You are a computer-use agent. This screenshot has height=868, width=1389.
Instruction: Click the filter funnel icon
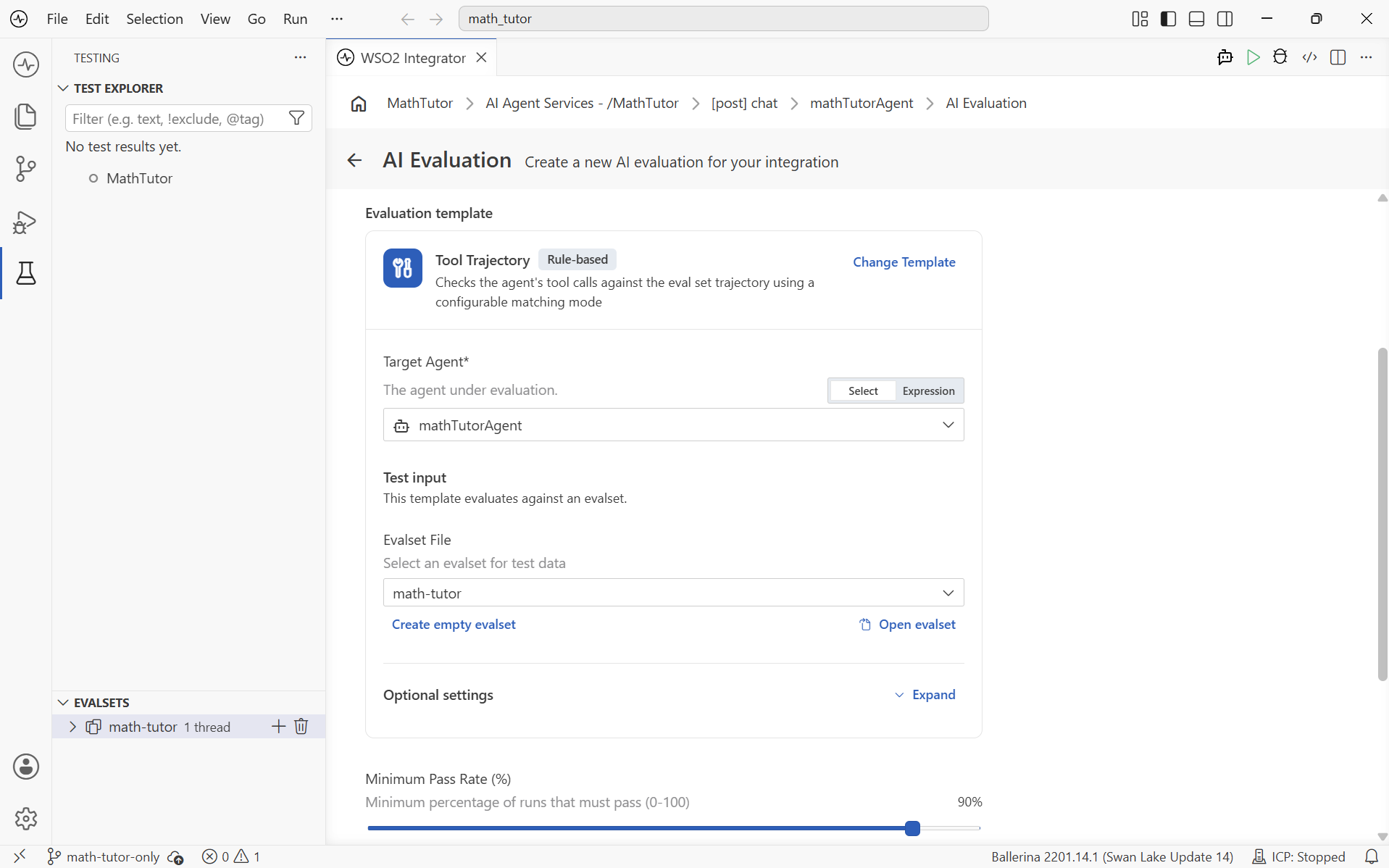(x=296, y=118)
